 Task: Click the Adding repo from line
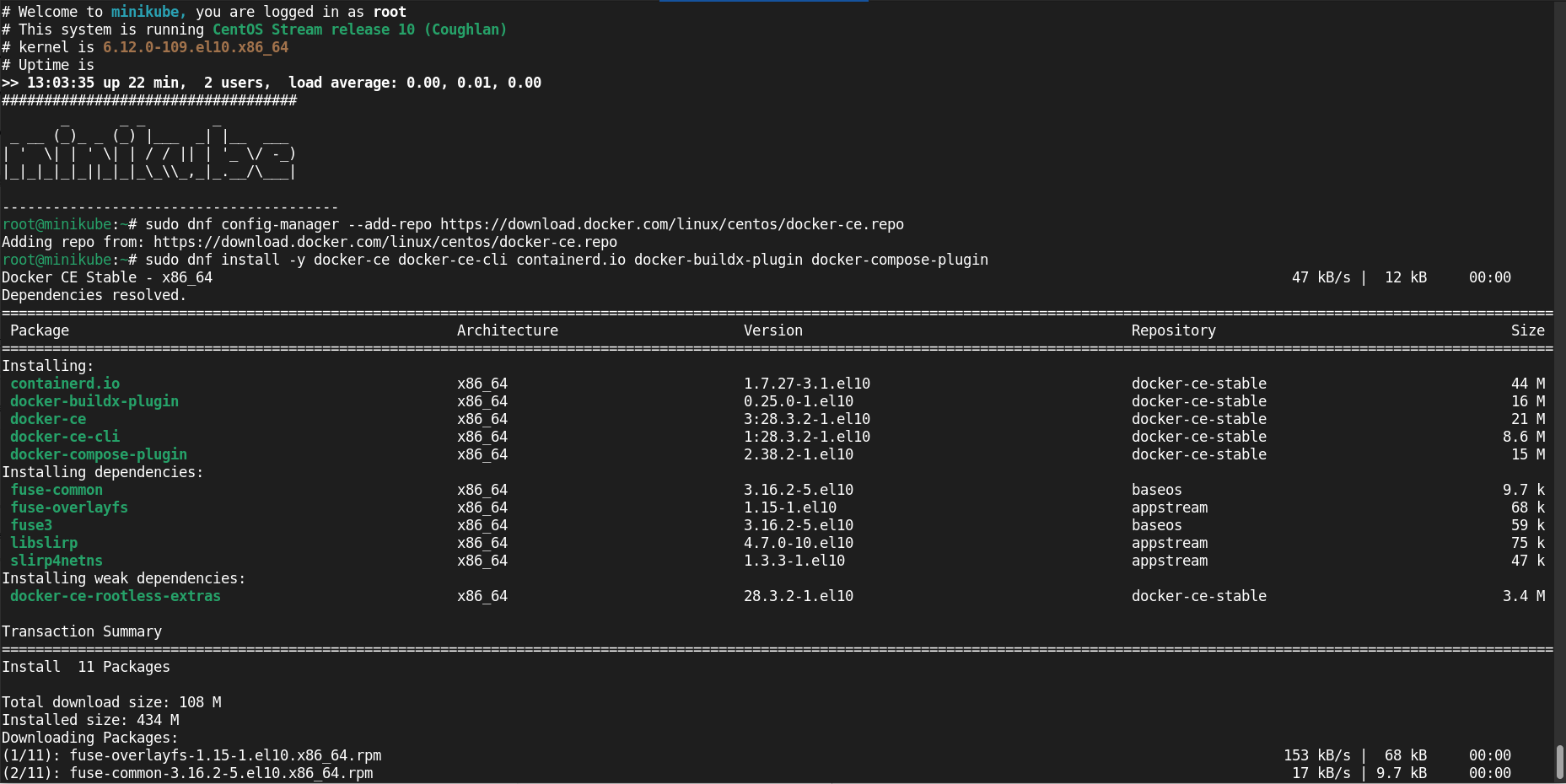(309, 242)
